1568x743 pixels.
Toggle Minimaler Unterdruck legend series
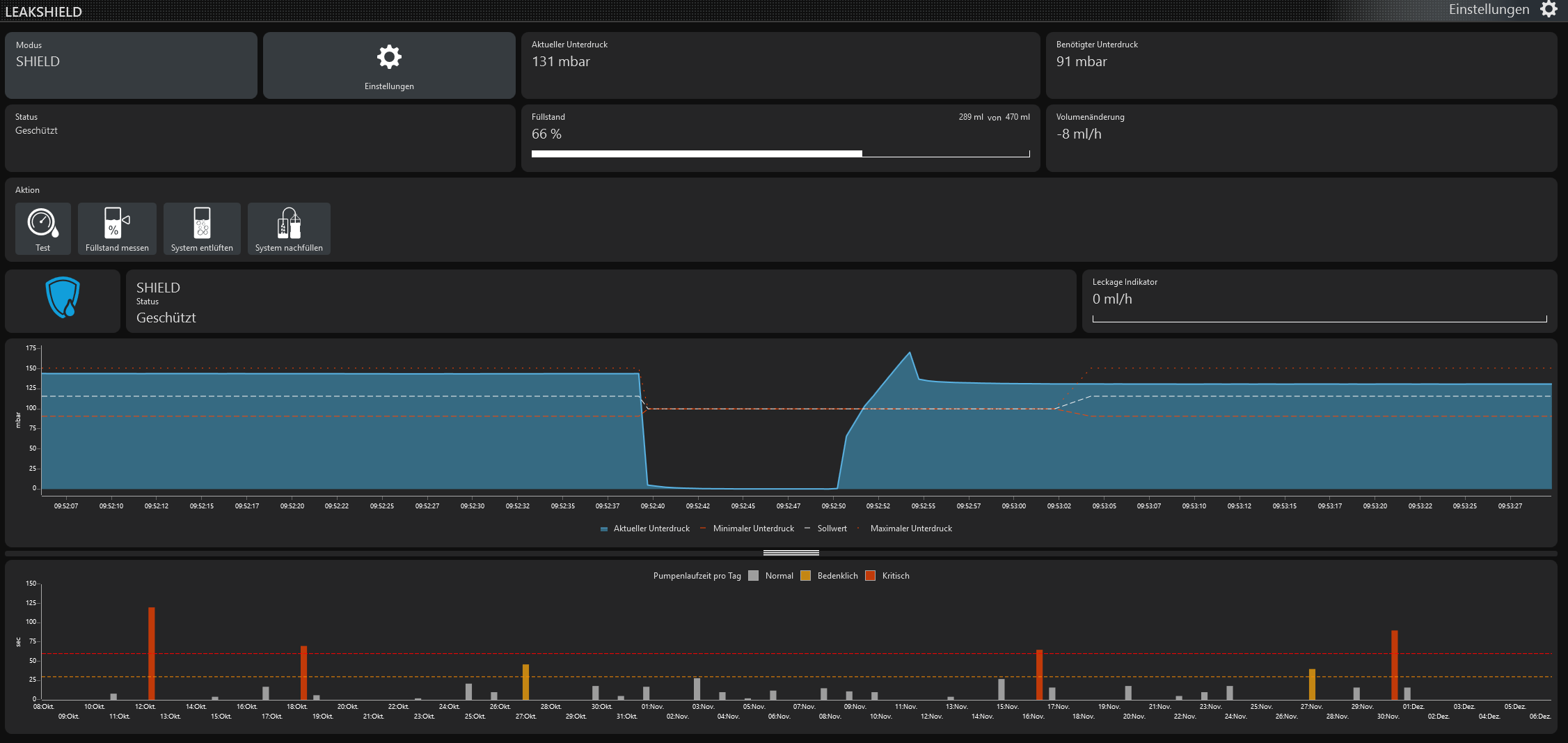click(x=747, y=529)
